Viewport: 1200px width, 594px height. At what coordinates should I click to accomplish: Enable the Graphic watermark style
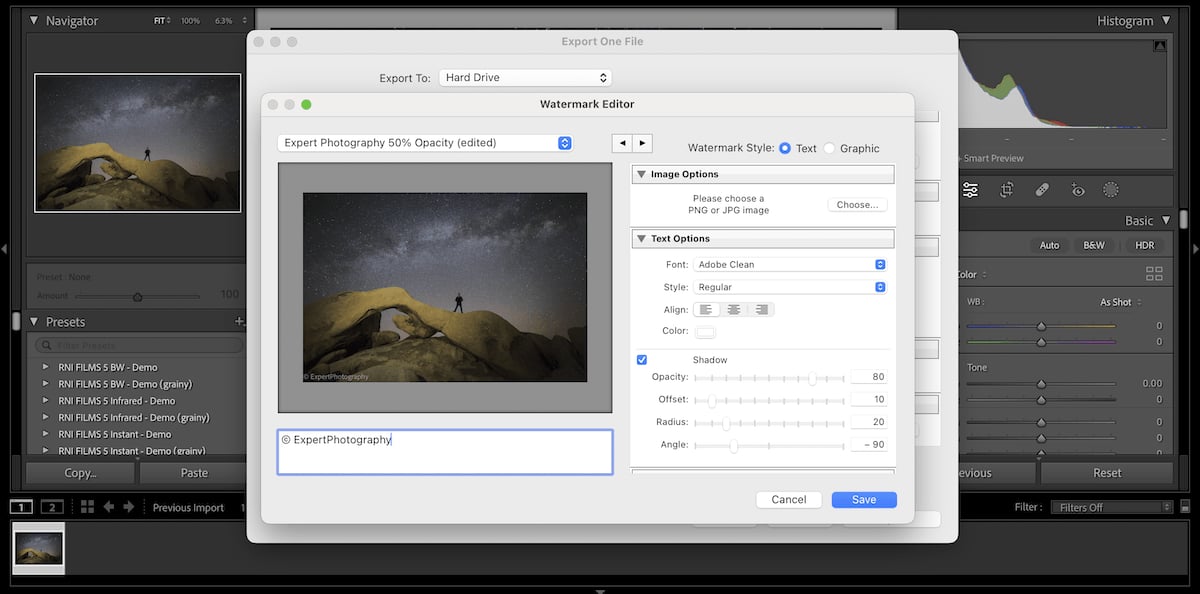pyautogui.click(x=828, y=148)
